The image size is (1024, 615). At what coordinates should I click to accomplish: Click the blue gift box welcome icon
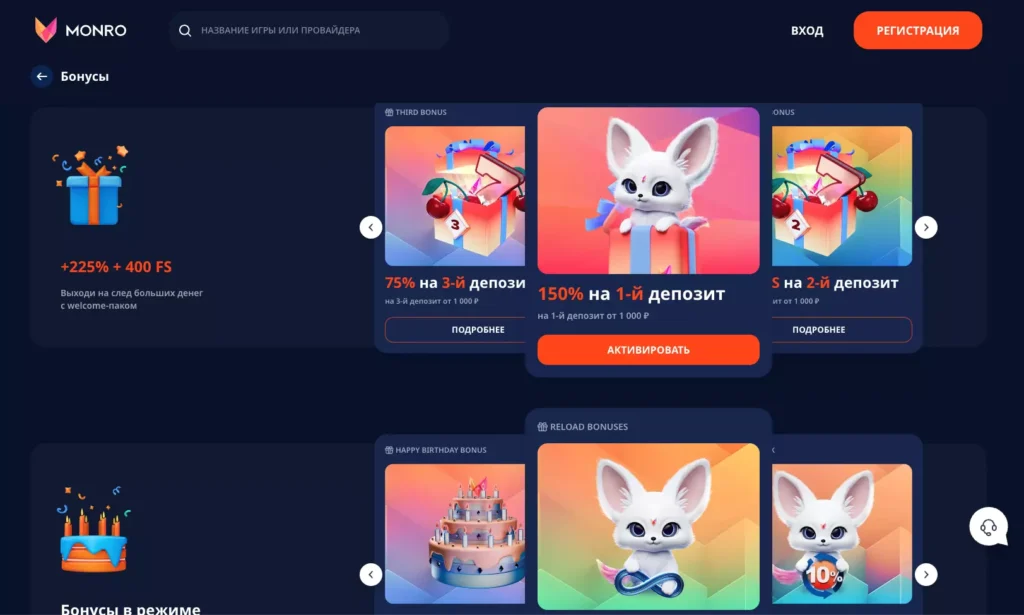coord(91,186)
